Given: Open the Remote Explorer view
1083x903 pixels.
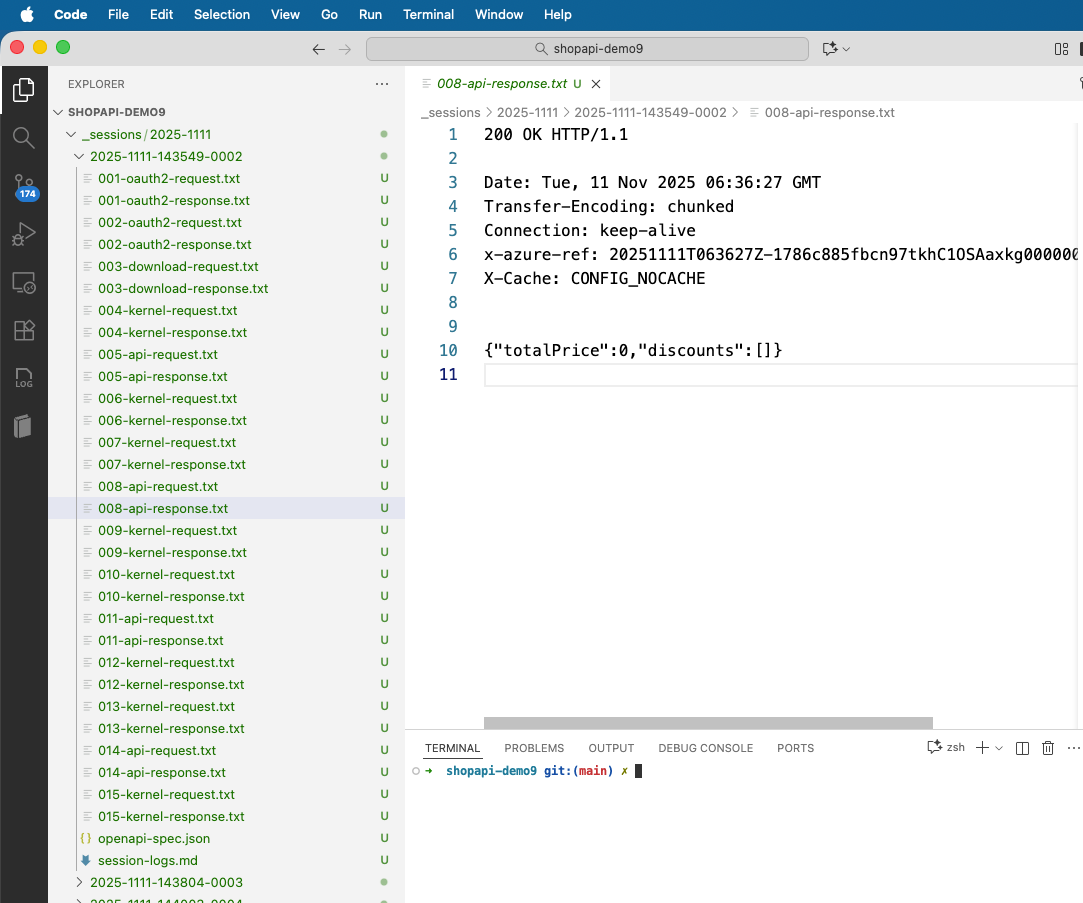Looking at the screenshot, I should coord(23,283).
